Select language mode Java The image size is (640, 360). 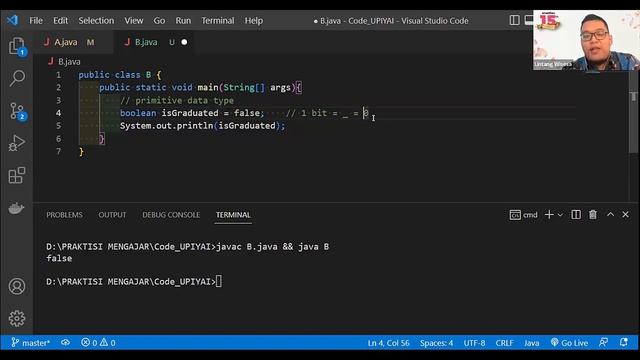531,343
